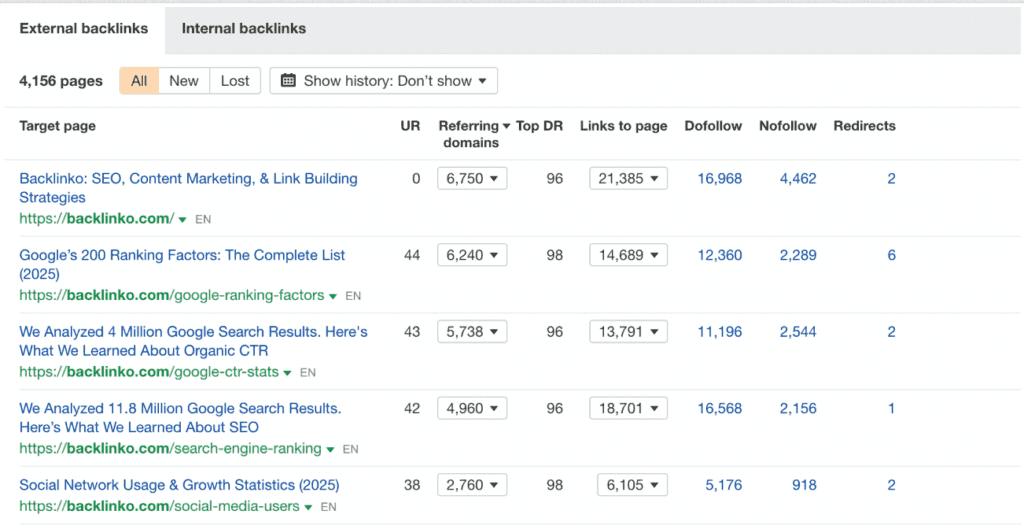Click the 12,360 dofollow count
The height and width of the screenshot is (529, 1024).
click(x=720, y=255)
